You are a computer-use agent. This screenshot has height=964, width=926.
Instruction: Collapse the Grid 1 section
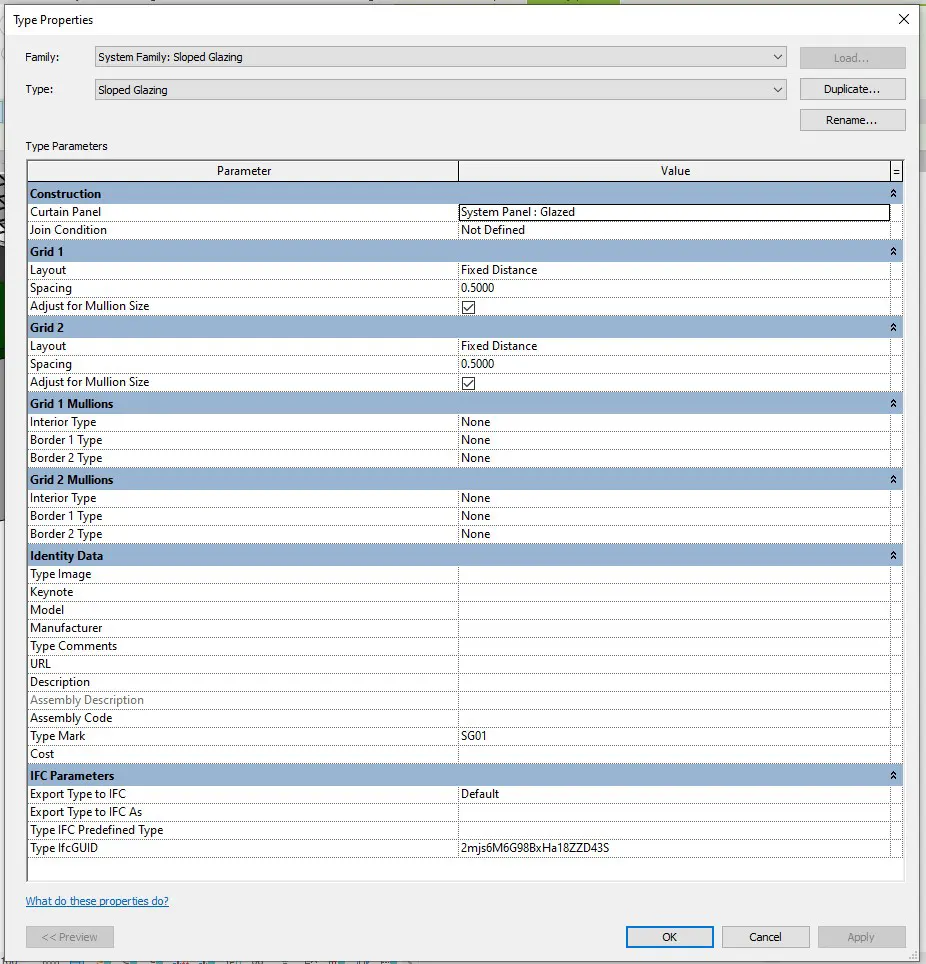(x=893, y=251)
